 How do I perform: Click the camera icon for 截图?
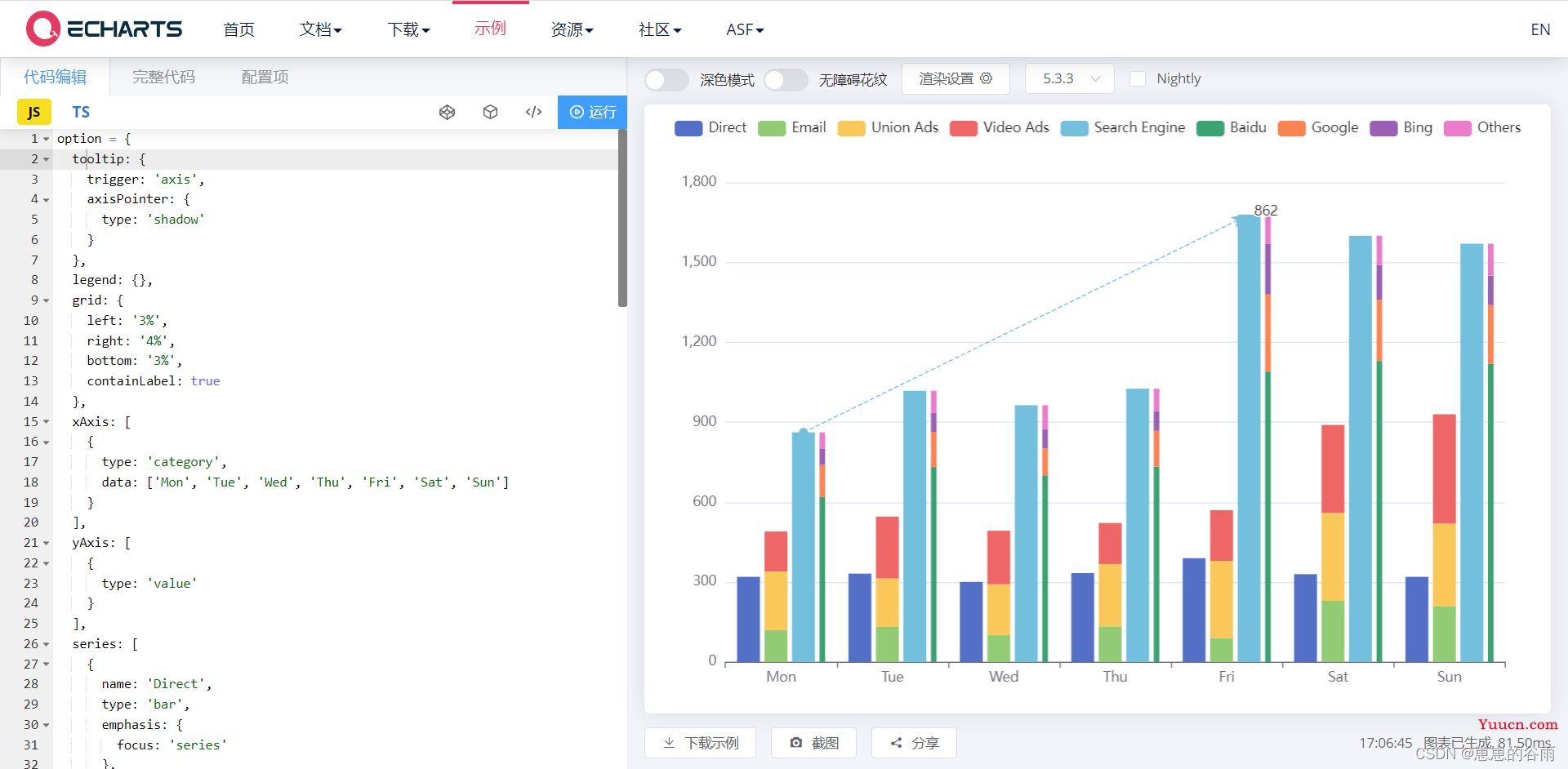coord(796,743)
